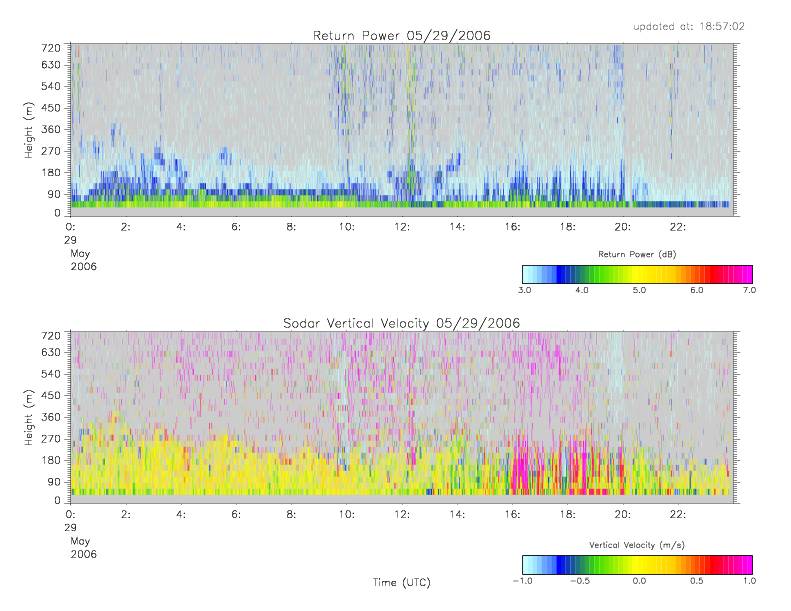Click the 270 height tick on Vertical Velocity plot
791x611 pixels.
51,438
